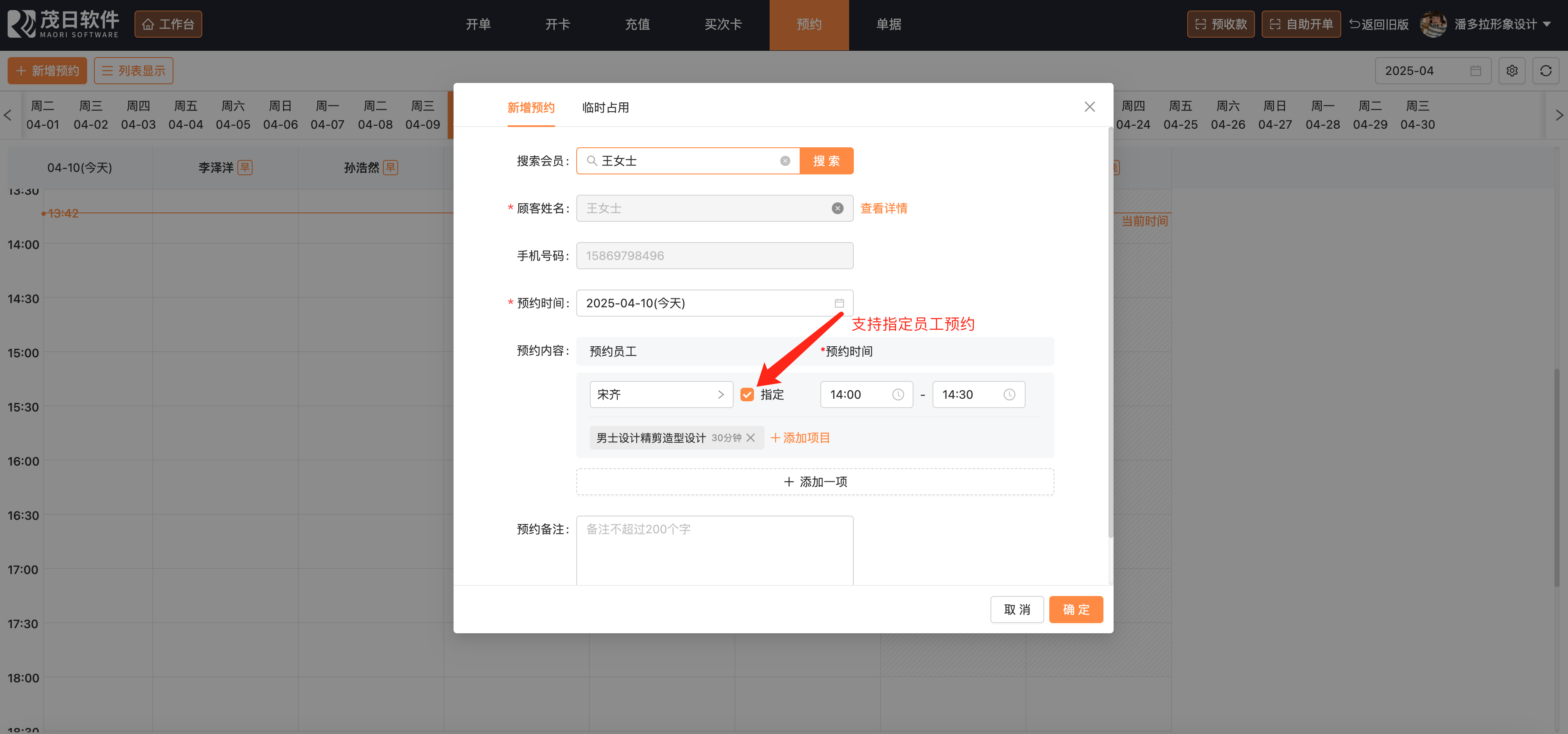Clear the customer name field
Screen dimensions: 1568x734
pyautogui.click(x=837, y=208)
